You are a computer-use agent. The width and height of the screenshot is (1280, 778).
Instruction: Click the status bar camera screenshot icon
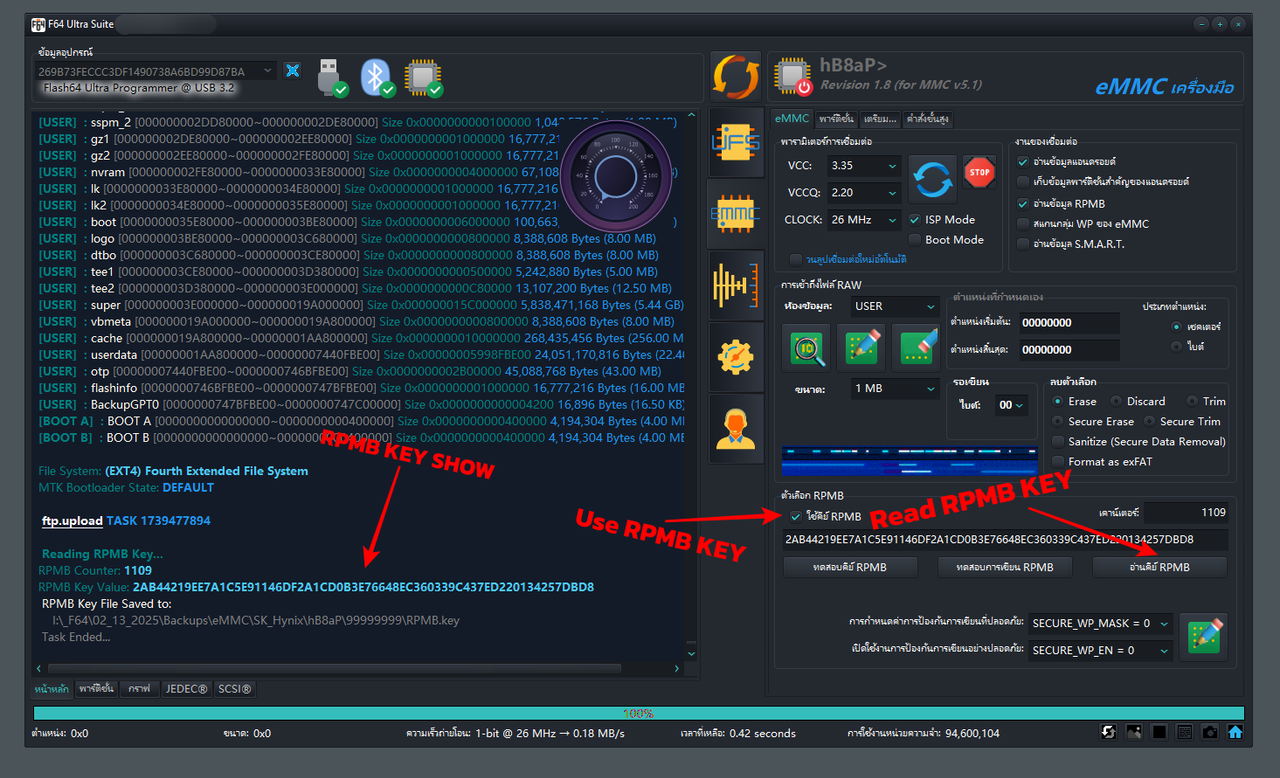point(1210,732)
